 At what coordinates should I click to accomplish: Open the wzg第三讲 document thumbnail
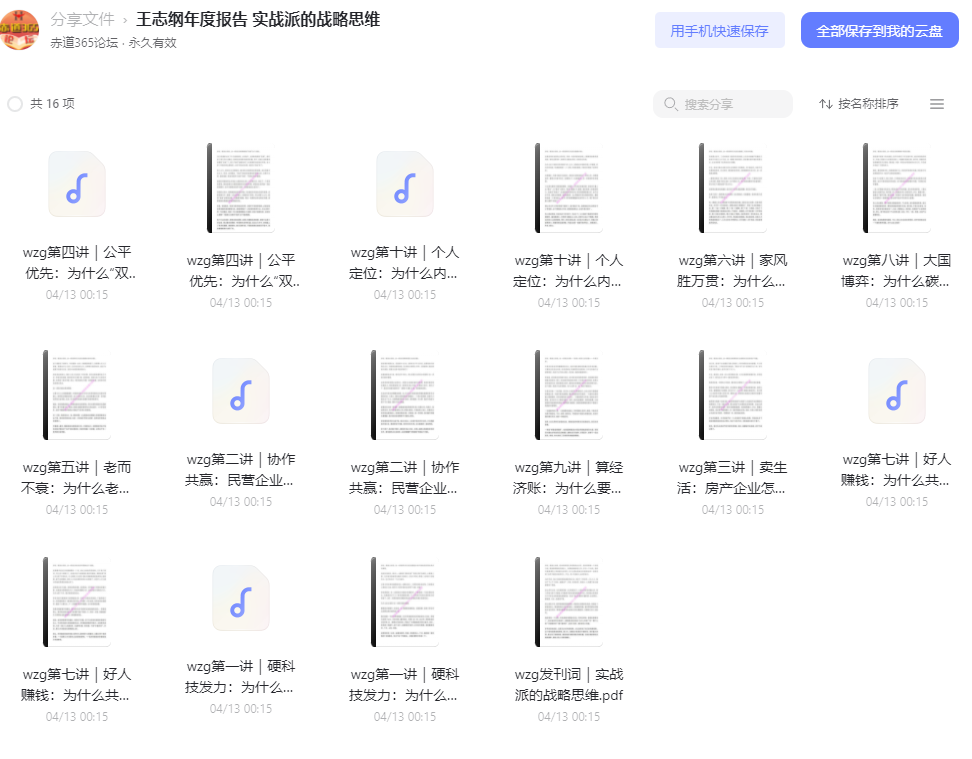click(733, 395)
